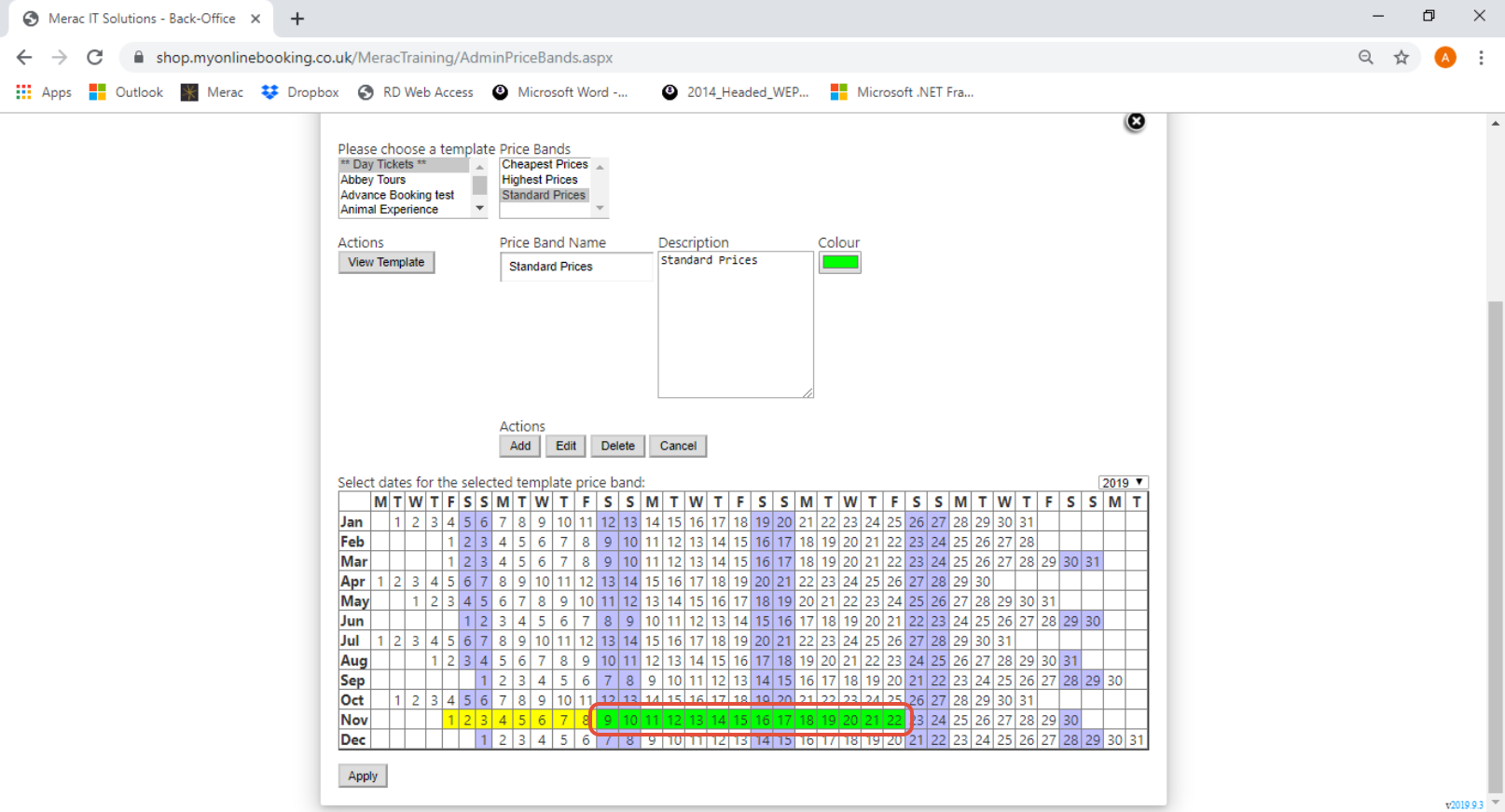Close the price bands popup dialog
This screenshot has height=812, width=1505.
[1135, 121]
